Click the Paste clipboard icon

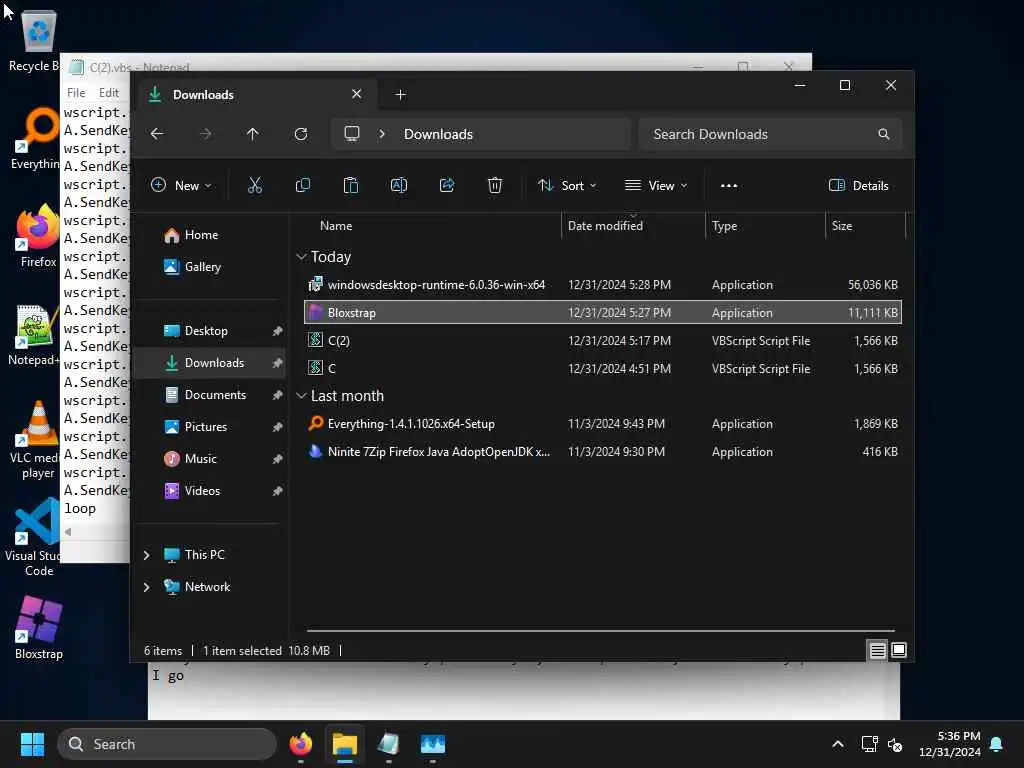[x=351, y=185]
